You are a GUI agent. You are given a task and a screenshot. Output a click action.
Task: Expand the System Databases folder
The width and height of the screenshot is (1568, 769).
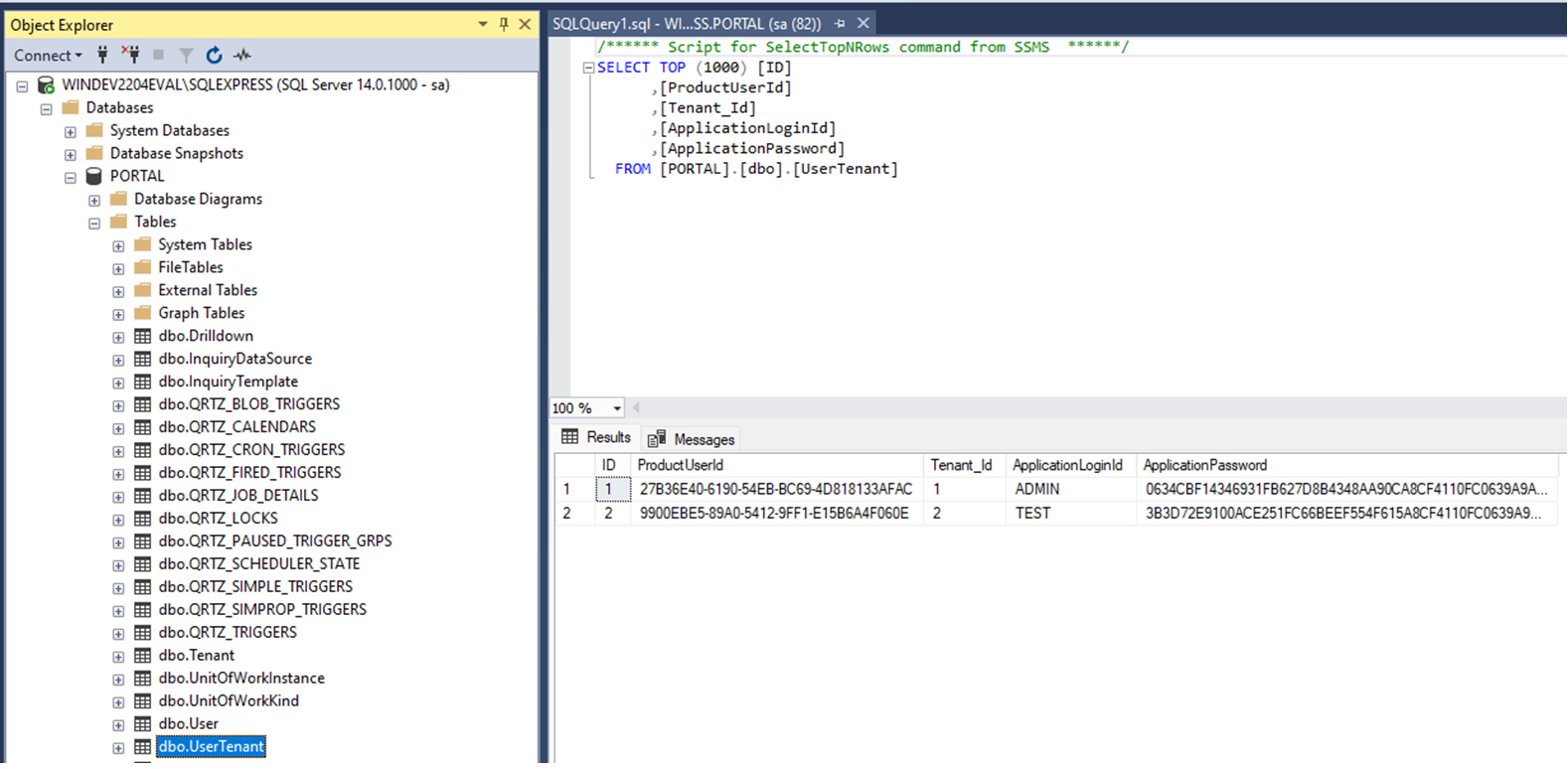[71, 131]
